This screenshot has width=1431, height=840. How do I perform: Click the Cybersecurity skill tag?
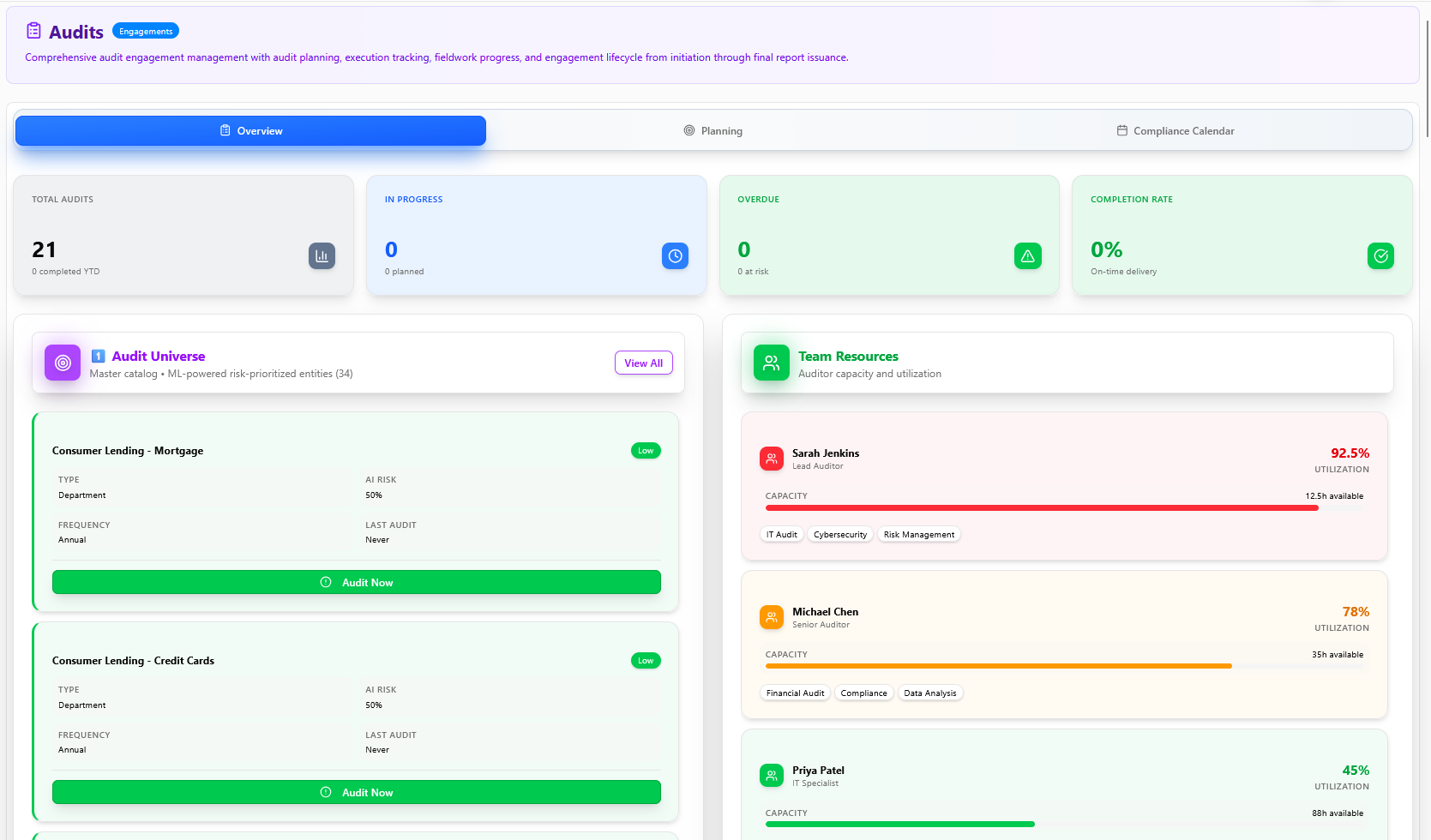(x=839, y=535)
